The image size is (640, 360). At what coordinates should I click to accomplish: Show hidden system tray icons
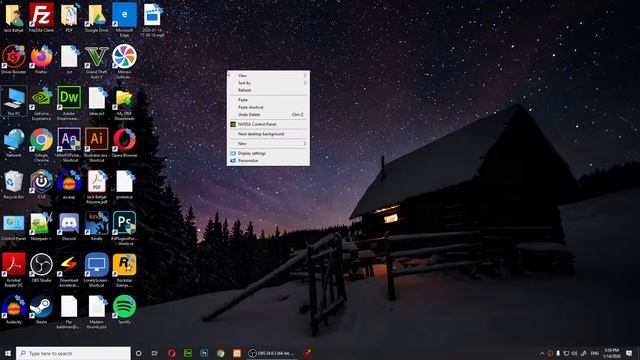coord(542,353)
